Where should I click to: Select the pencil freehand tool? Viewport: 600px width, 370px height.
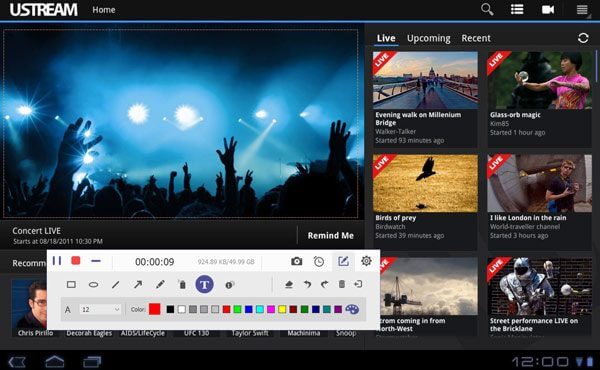(160, 284)
